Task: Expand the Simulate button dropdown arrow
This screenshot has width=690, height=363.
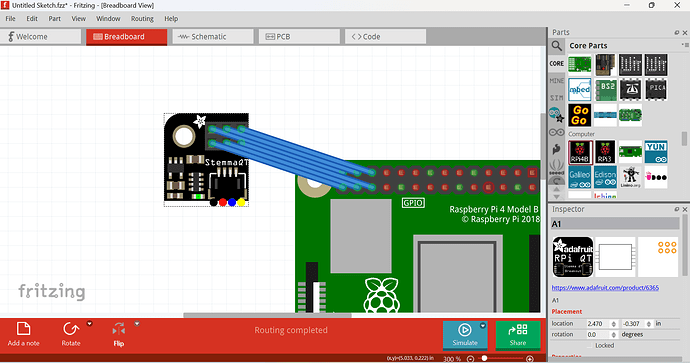Action: [x=483, y=326]
